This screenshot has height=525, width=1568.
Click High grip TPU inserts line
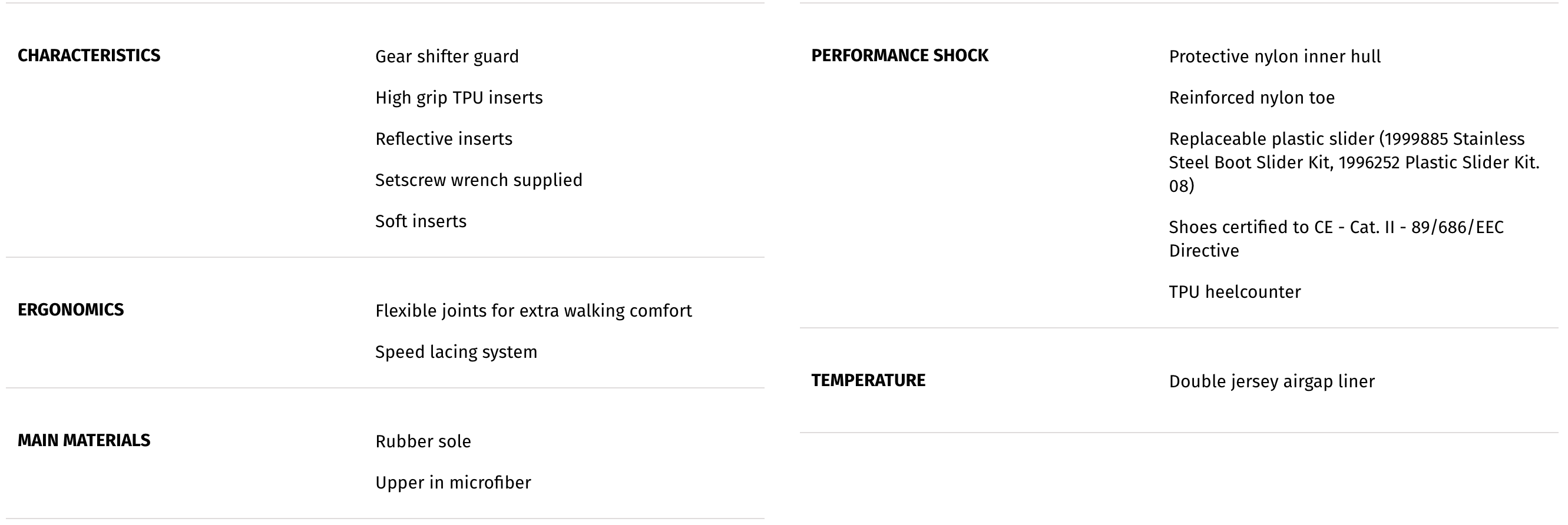(459, 98)
